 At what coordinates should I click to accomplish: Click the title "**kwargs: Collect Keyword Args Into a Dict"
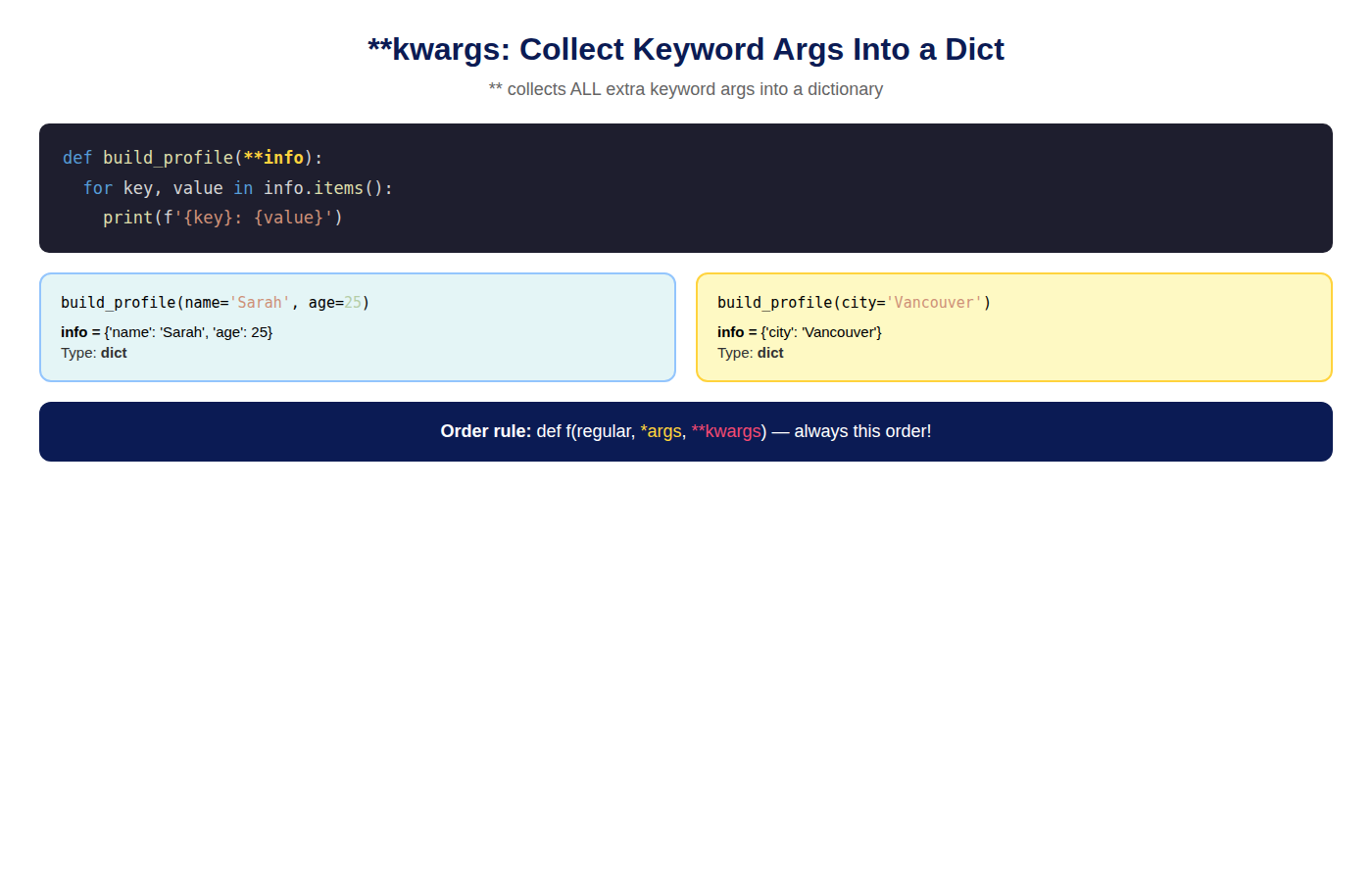click(x=686, y=49)
